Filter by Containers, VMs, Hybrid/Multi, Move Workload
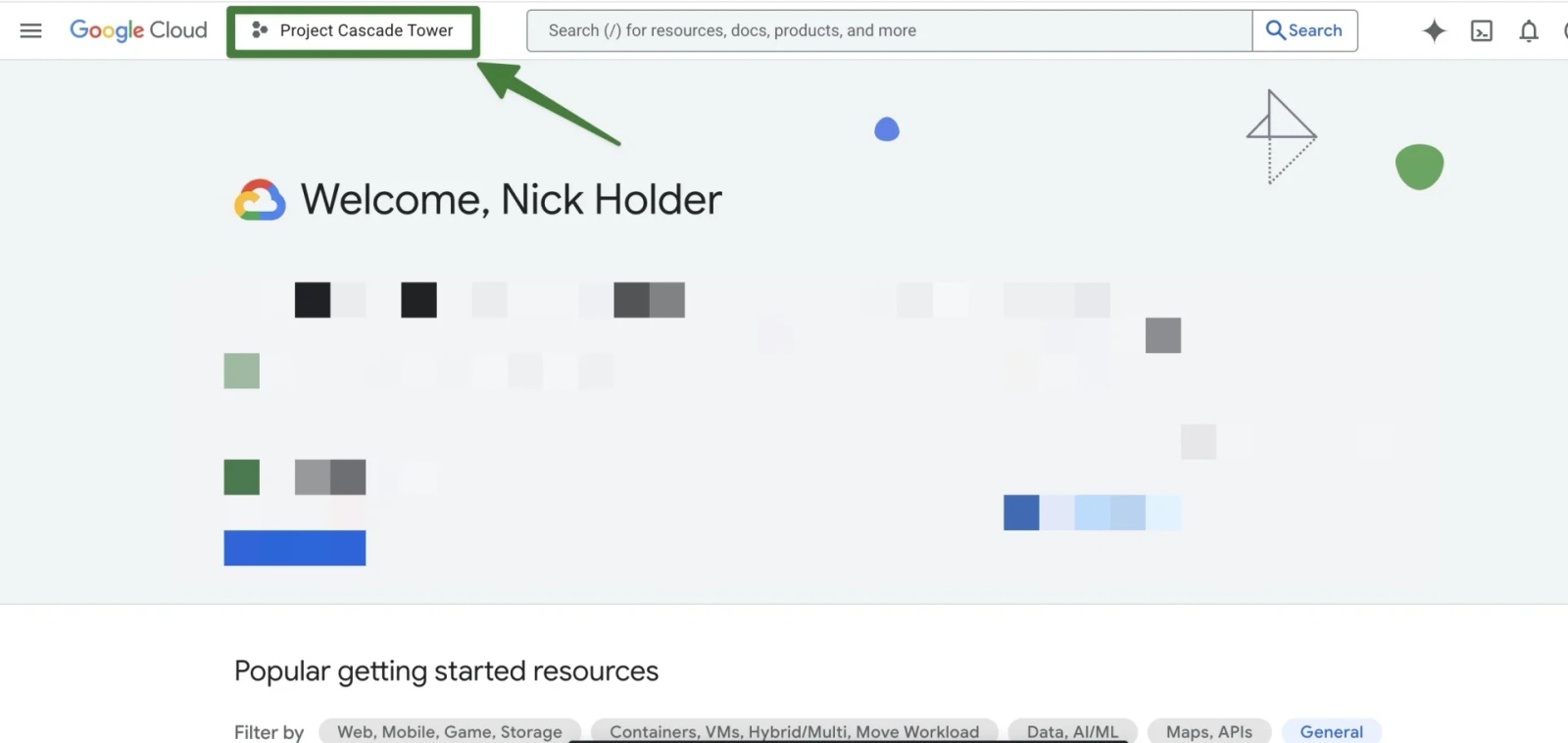This screenshot has height=743, width=1568. [795, 731]
